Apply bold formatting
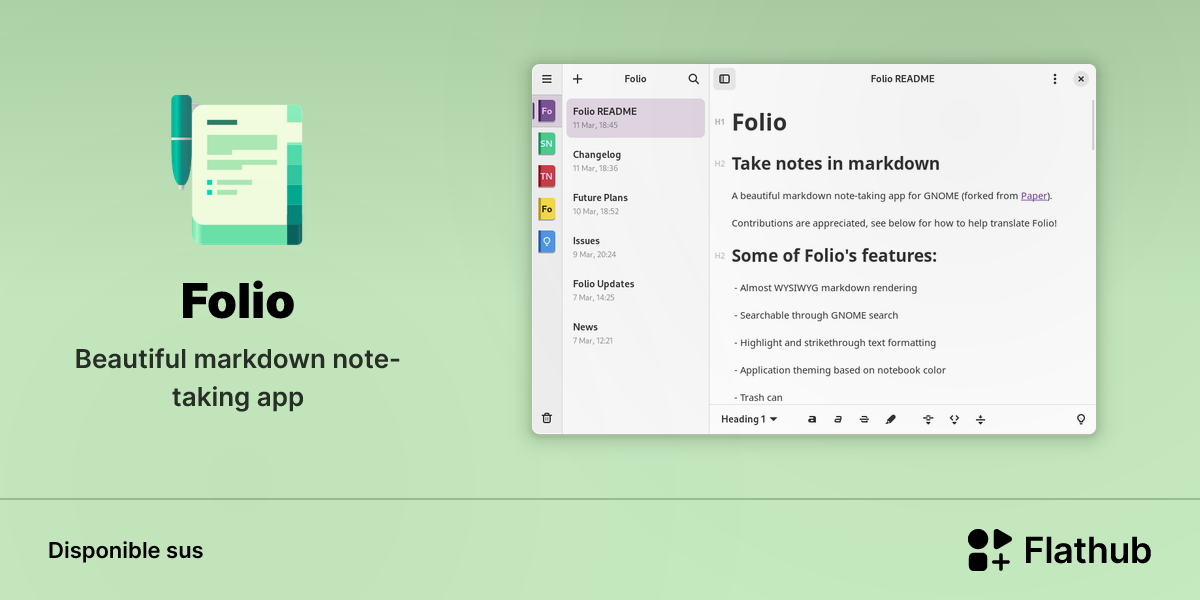 point(812,419)
